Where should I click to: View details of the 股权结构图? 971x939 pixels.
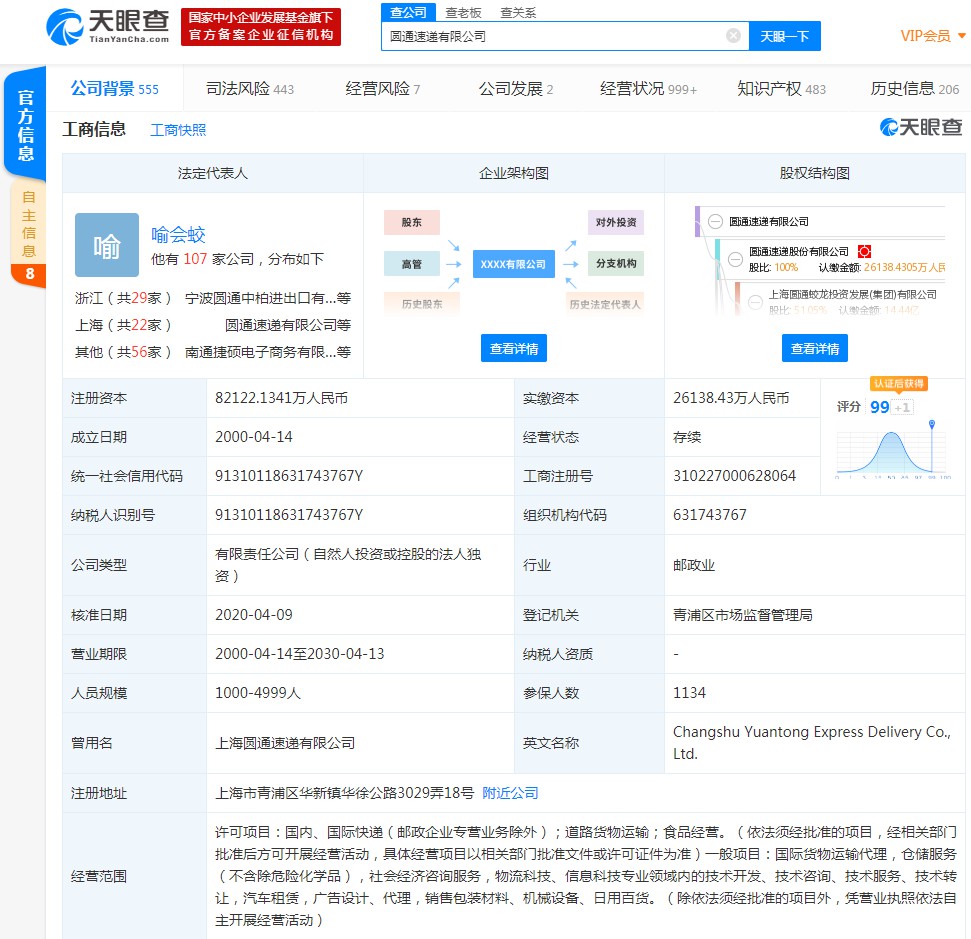[814, 348]
